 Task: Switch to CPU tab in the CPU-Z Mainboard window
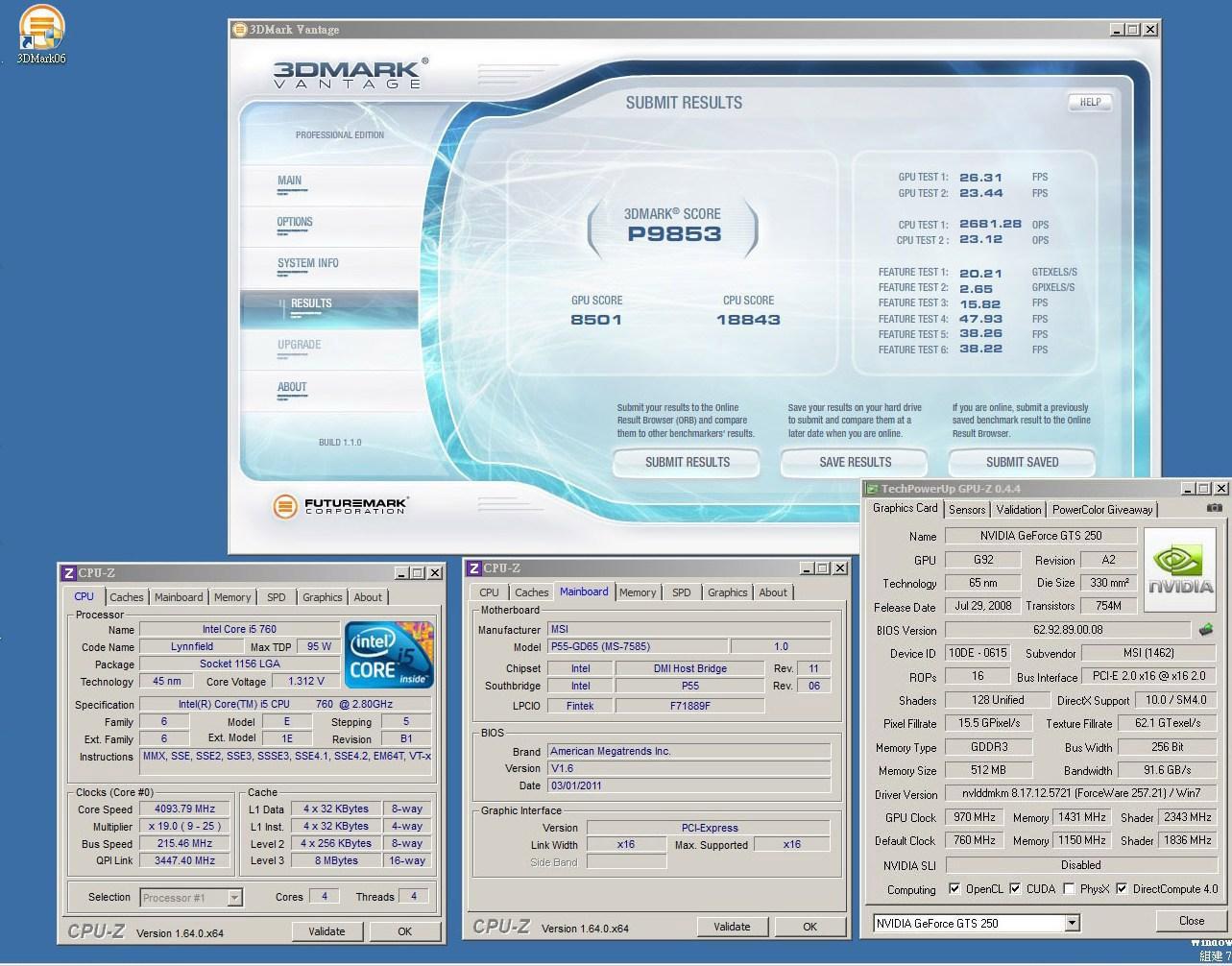tap(489, 592)
